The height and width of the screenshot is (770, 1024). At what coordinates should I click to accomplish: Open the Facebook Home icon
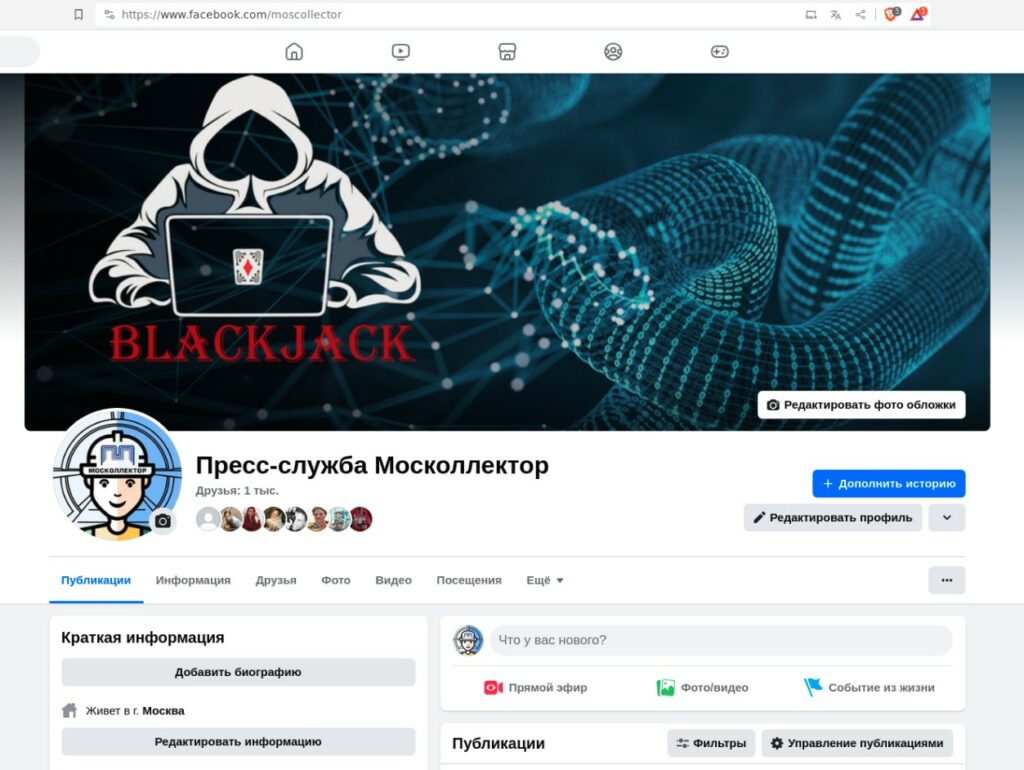click(295, 52)
